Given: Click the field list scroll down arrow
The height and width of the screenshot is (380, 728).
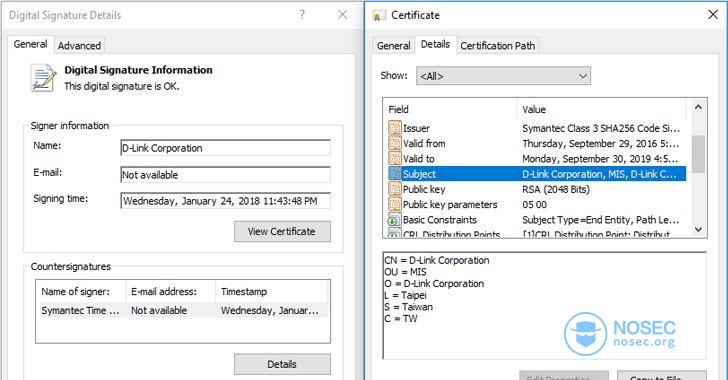Looking at the screenshot, I should click(x=698, y=229).
